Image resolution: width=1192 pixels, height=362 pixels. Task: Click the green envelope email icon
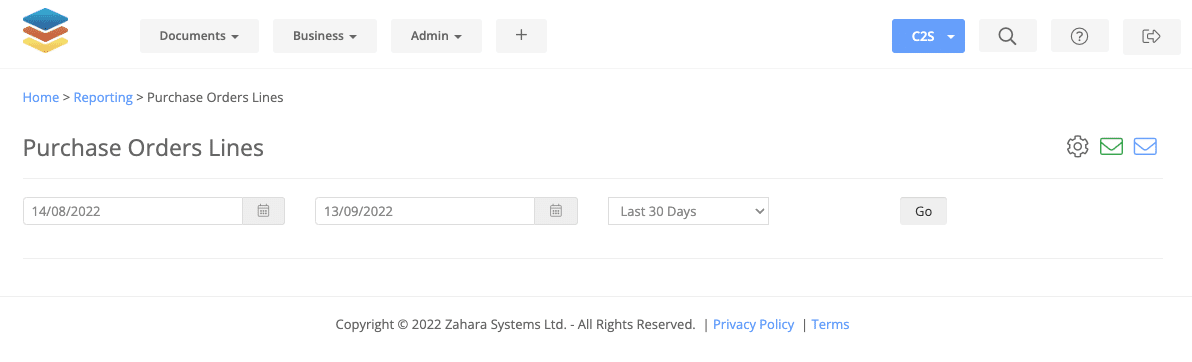pyautogui.click(x=1111, y=146)
